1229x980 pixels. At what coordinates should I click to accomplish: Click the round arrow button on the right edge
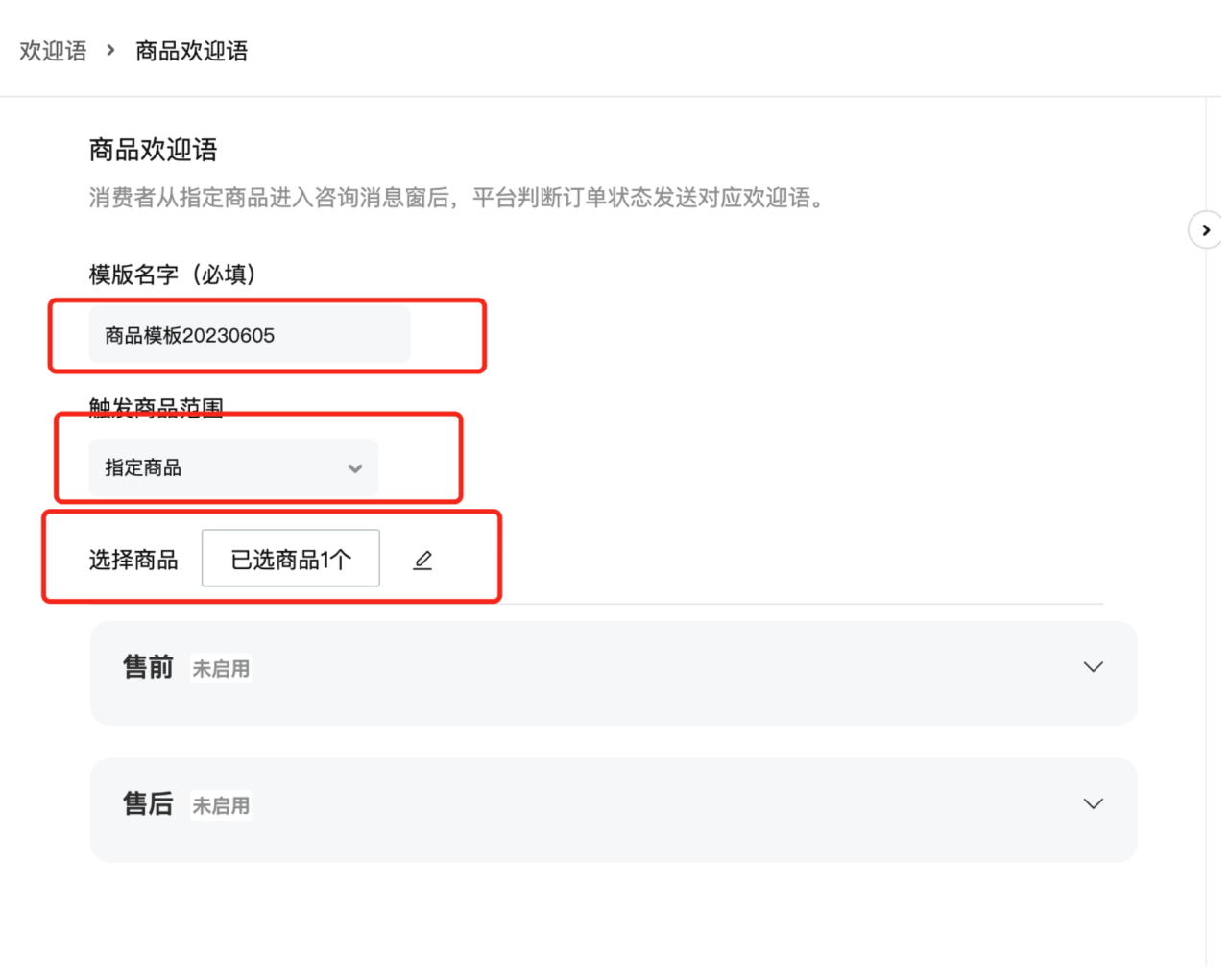coord(1205,230)
